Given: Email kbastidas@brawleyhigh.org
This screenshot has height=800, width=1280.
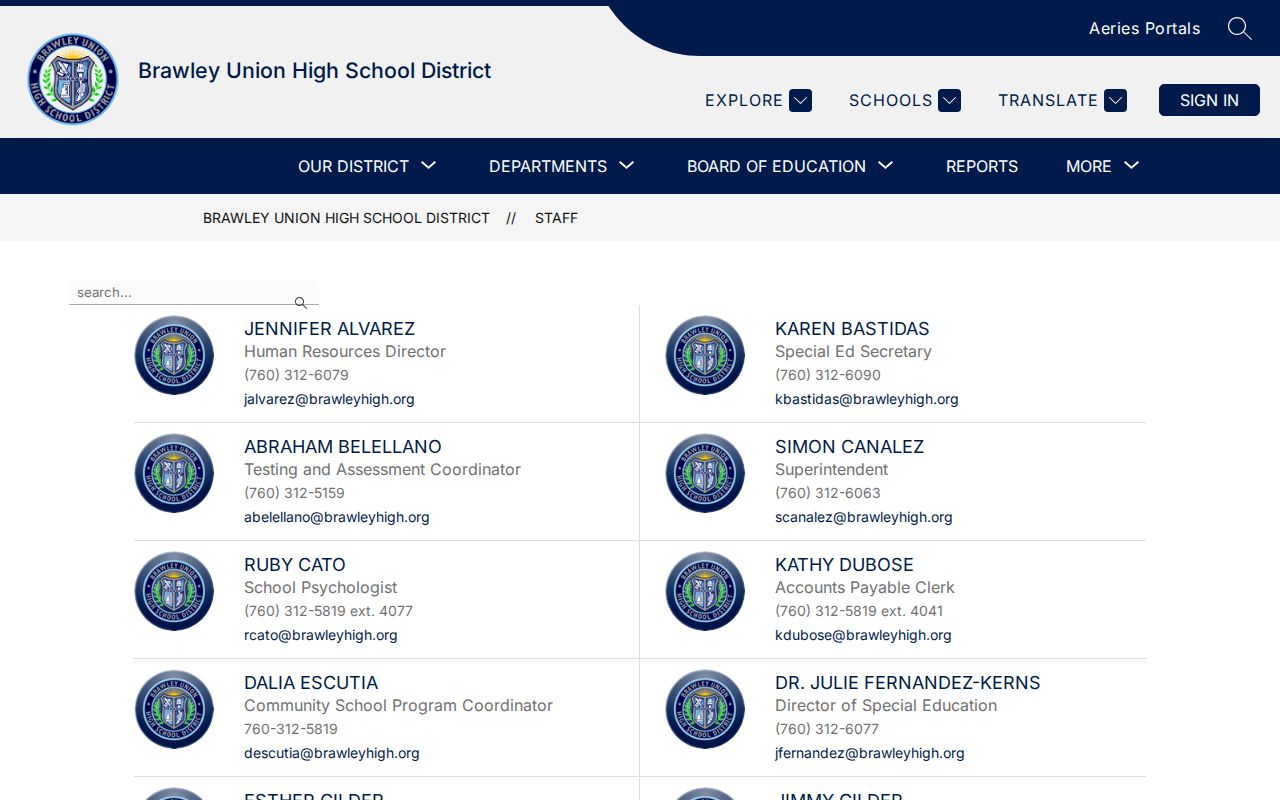Looking at the screenshot, I should pos(866,399).
